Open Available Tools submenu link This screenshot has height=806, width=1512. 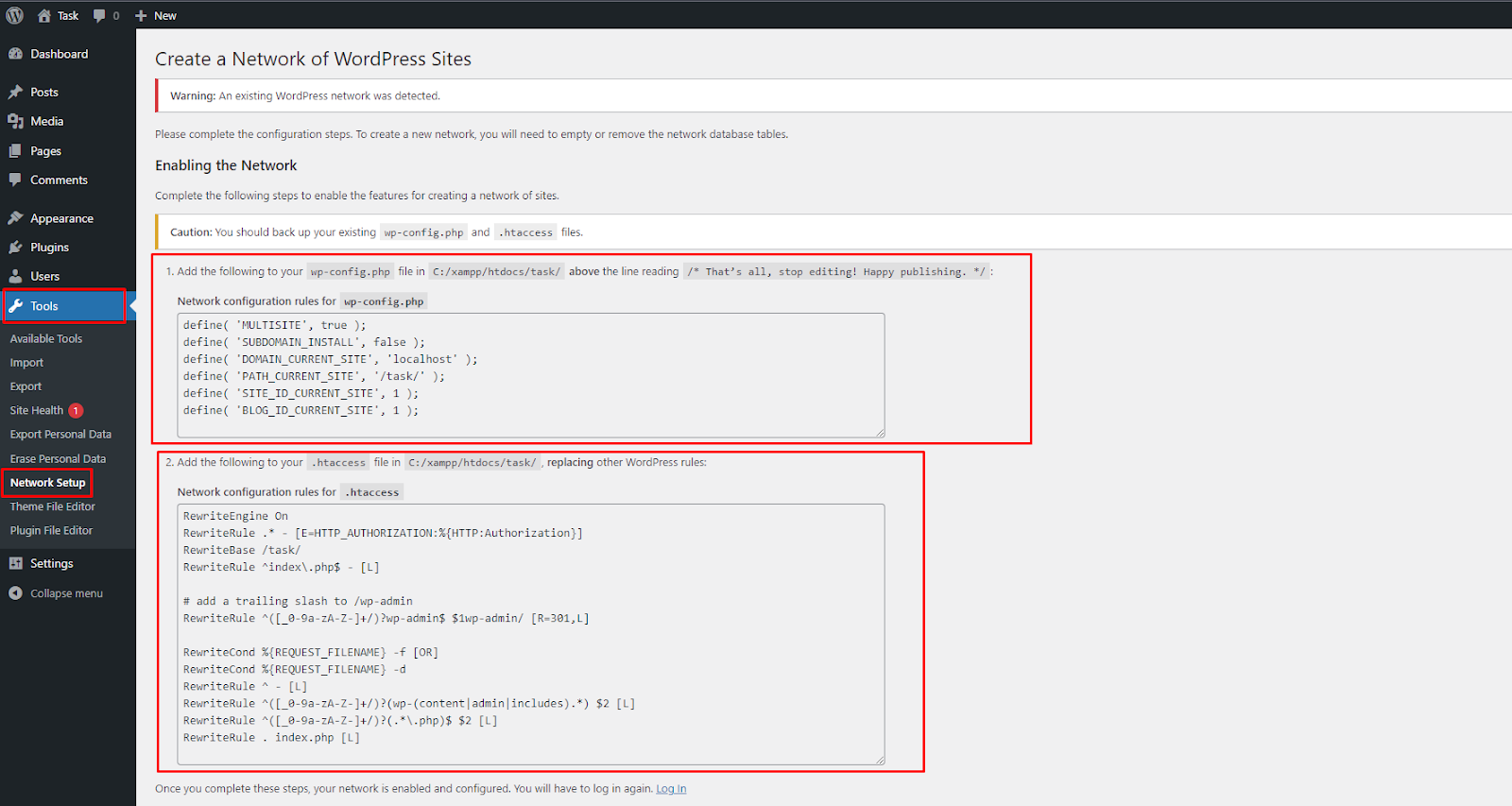(46, 338)
